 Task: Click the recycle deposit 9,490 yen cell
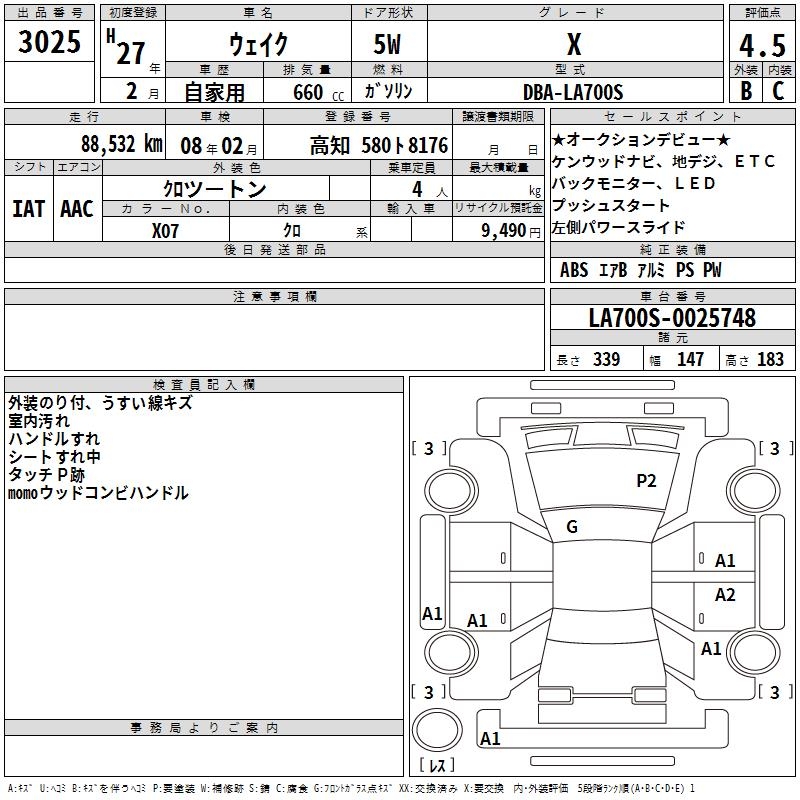[498, 230]
